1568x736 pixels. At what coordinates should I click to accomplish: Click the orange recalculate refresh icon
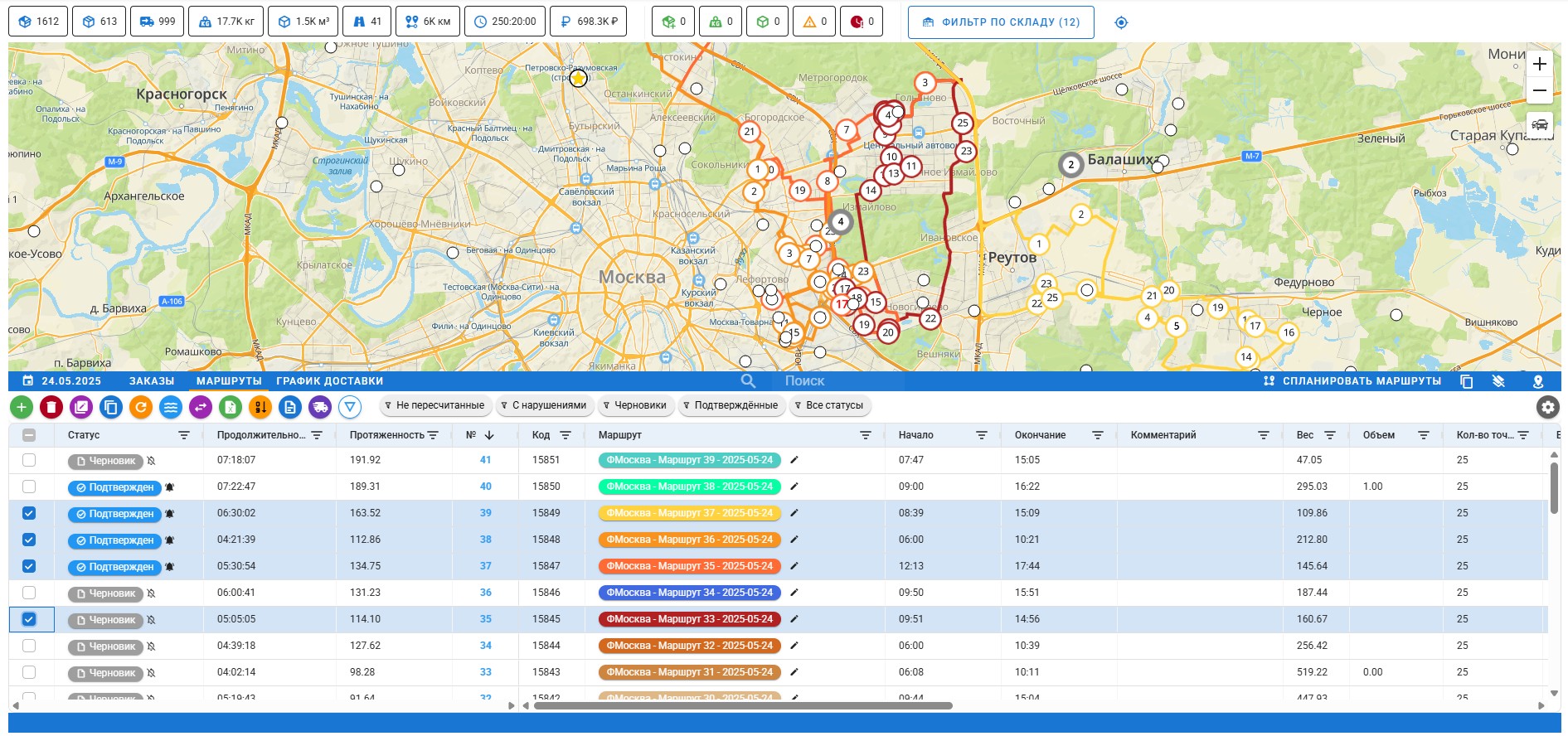(x=141, y=407)
